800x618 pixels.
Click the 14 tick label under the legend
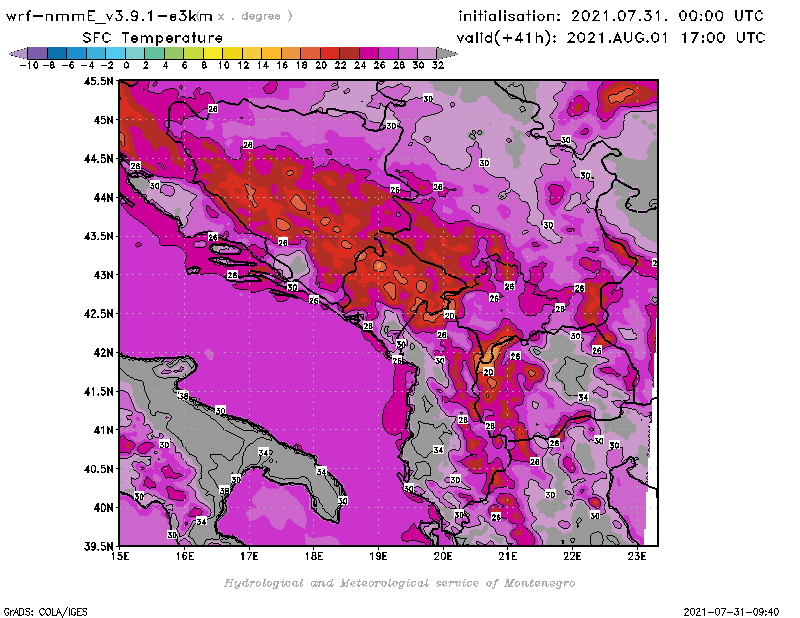click(x=262, y=65)
